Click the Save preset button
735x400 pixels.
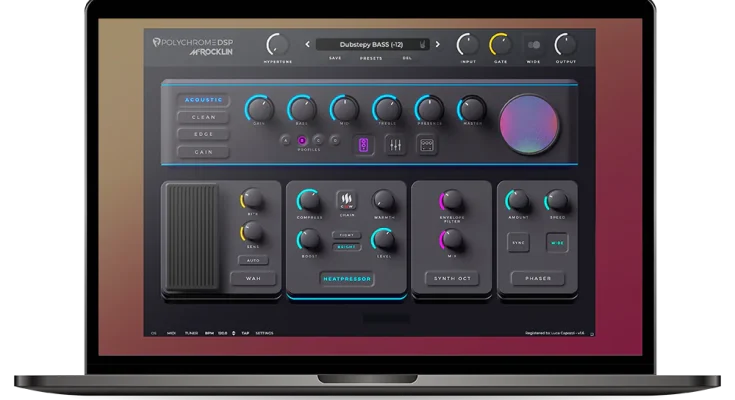pos(334,59)
